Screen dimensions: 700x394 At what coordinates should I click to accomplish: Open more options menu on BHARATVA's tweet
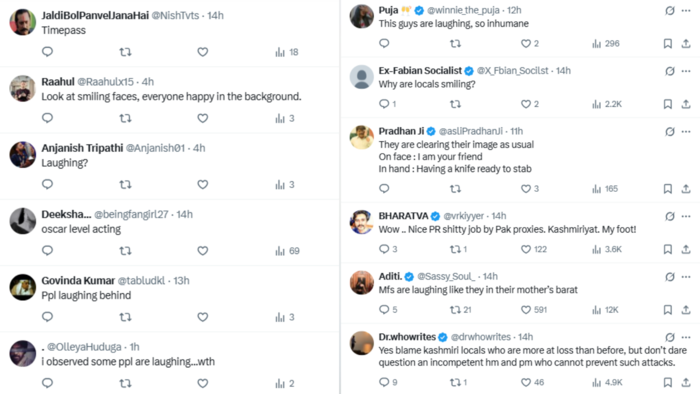coord(686,216)
